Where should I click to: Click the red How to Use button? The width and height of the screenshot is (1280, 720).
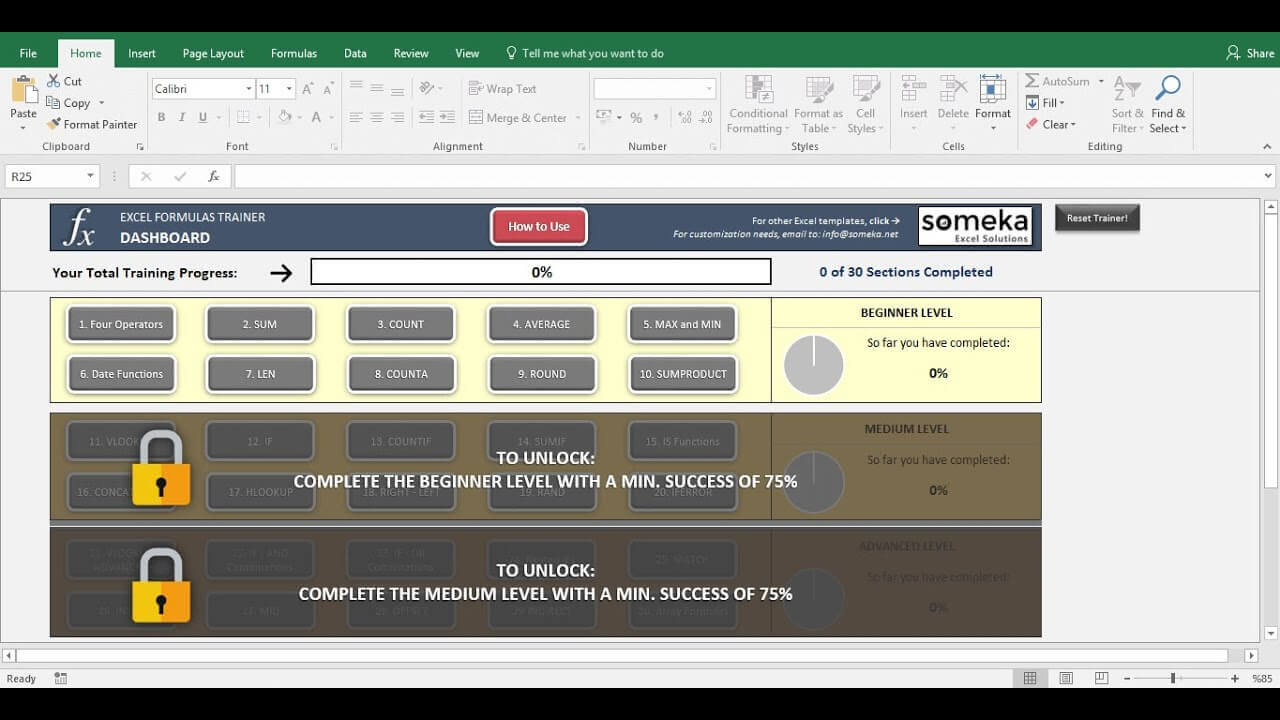538,226
